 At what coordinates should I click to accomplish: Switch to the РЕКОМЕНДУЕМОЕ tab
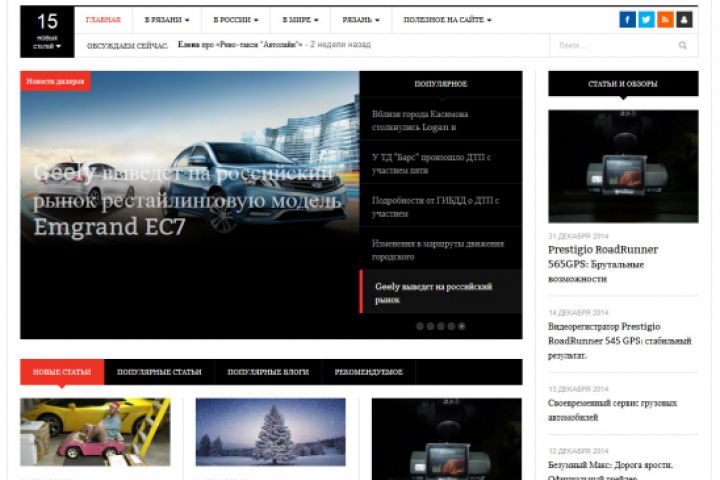(369, 372)
